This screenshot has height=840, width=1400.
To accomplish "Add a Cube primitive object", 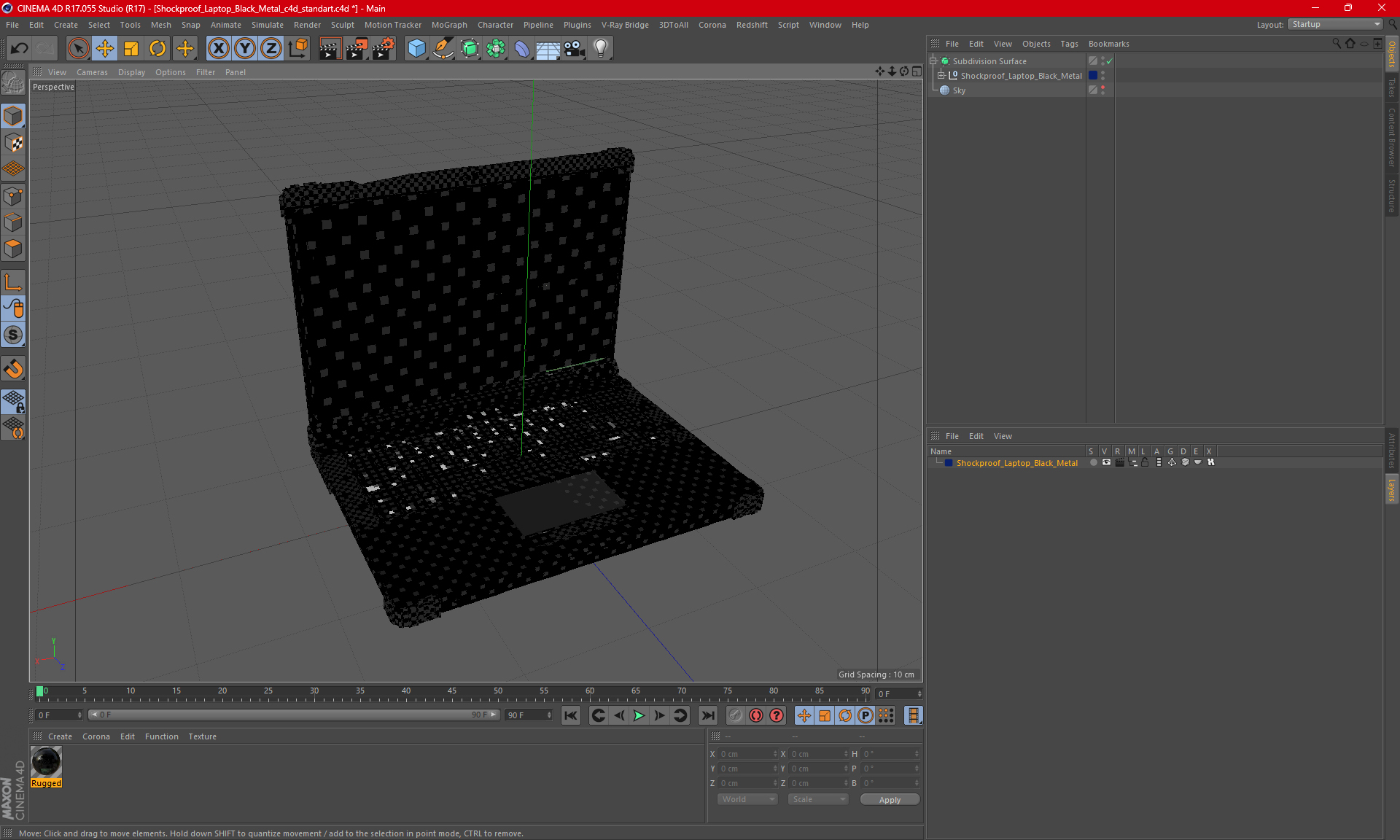I will 416,48.
